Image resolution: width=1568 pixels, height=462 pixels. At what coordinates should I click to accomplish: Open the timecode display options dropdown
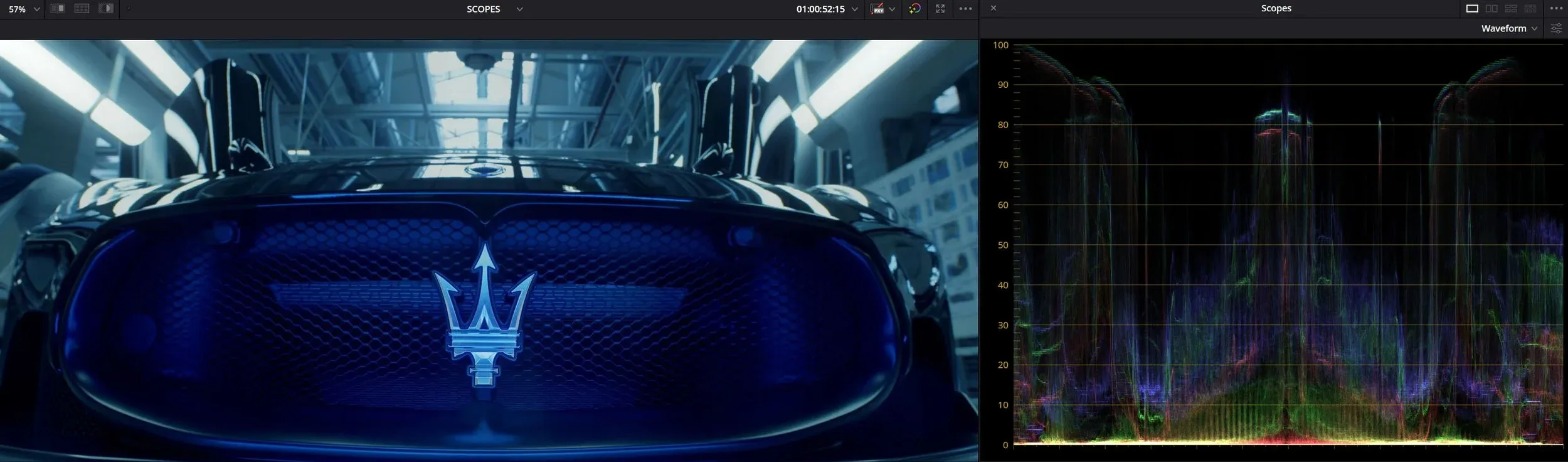[854, 9]
